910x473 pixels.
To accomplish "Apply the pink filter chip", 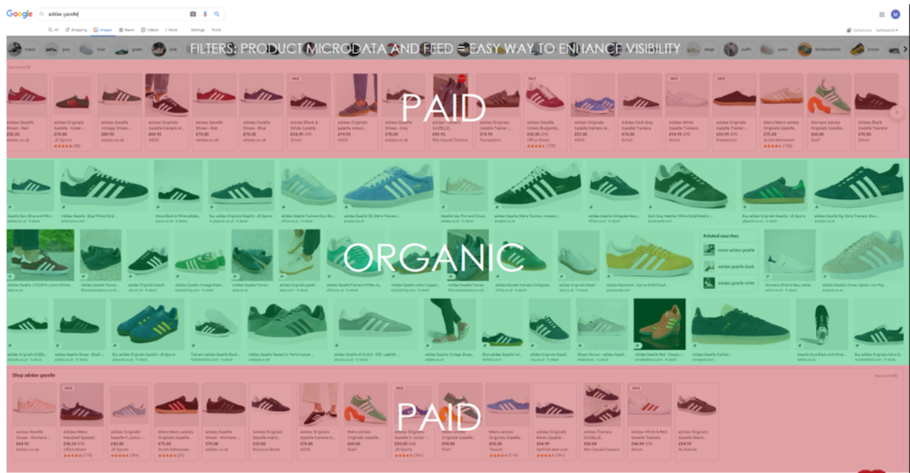I will pyautogui.click(x=165, y=49).
